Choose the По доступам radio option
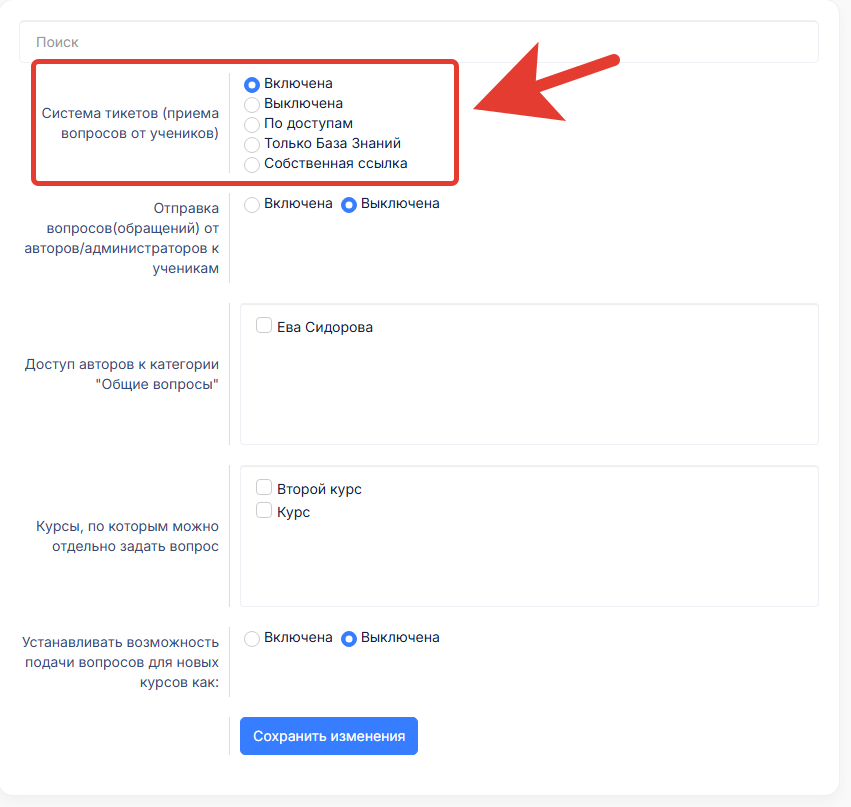The height and width of the screenshot is (807, 851). pyautogui.click(x=252, y=125)
